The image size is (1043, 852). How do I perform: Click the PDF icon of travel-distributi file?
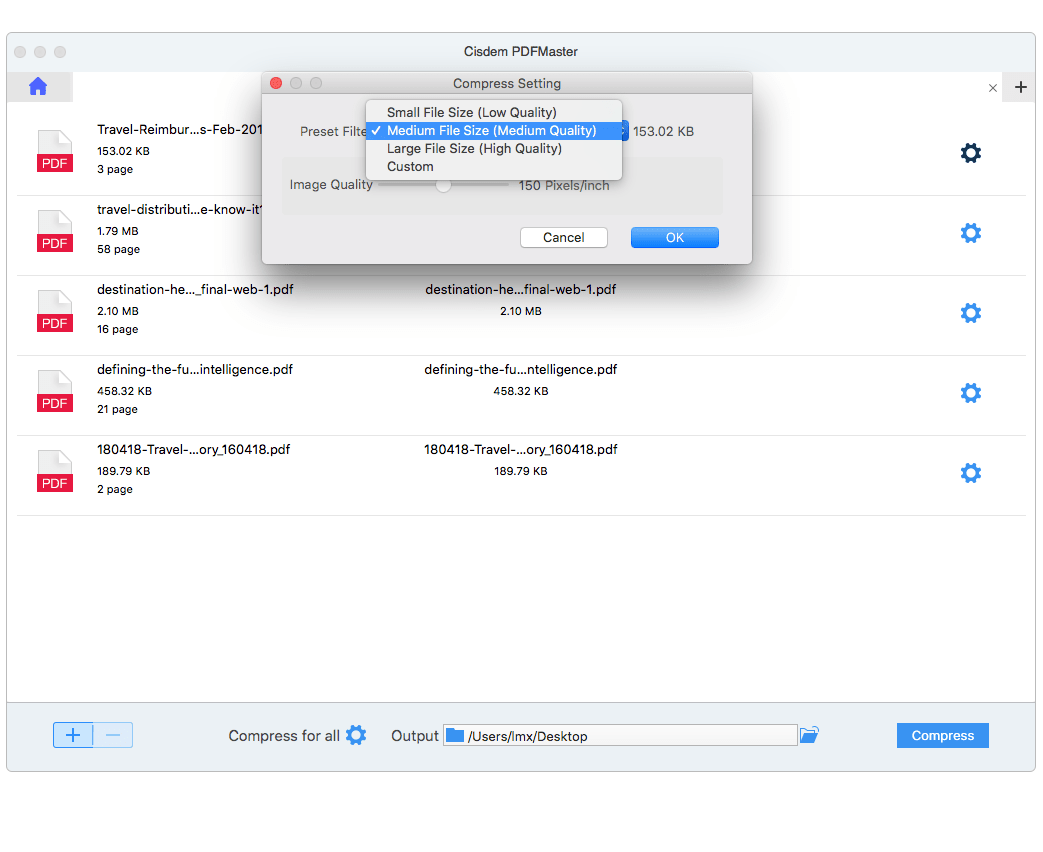point(55,231)
